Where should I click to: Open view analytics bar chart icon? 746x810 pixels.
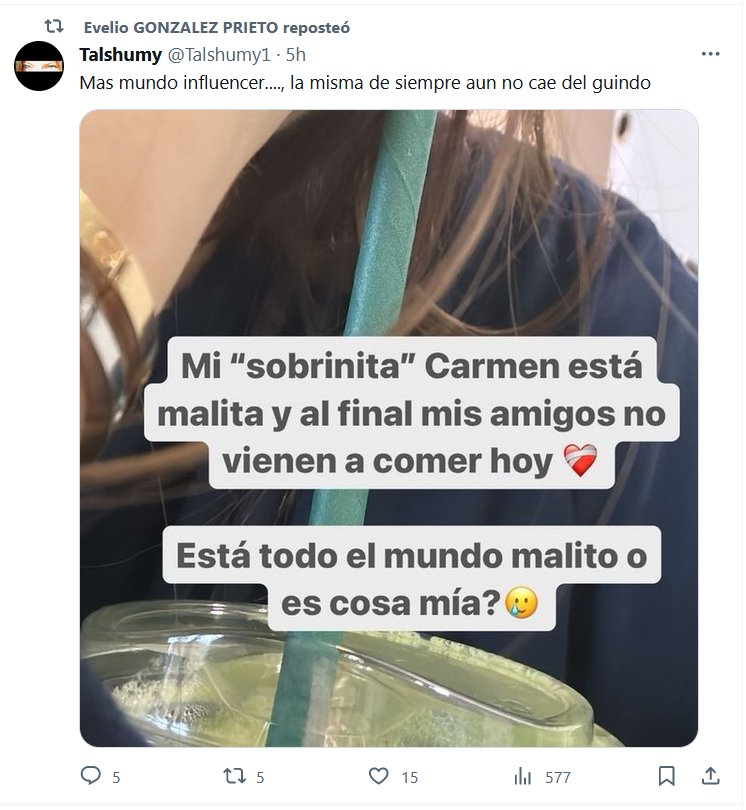pos(522,776)
